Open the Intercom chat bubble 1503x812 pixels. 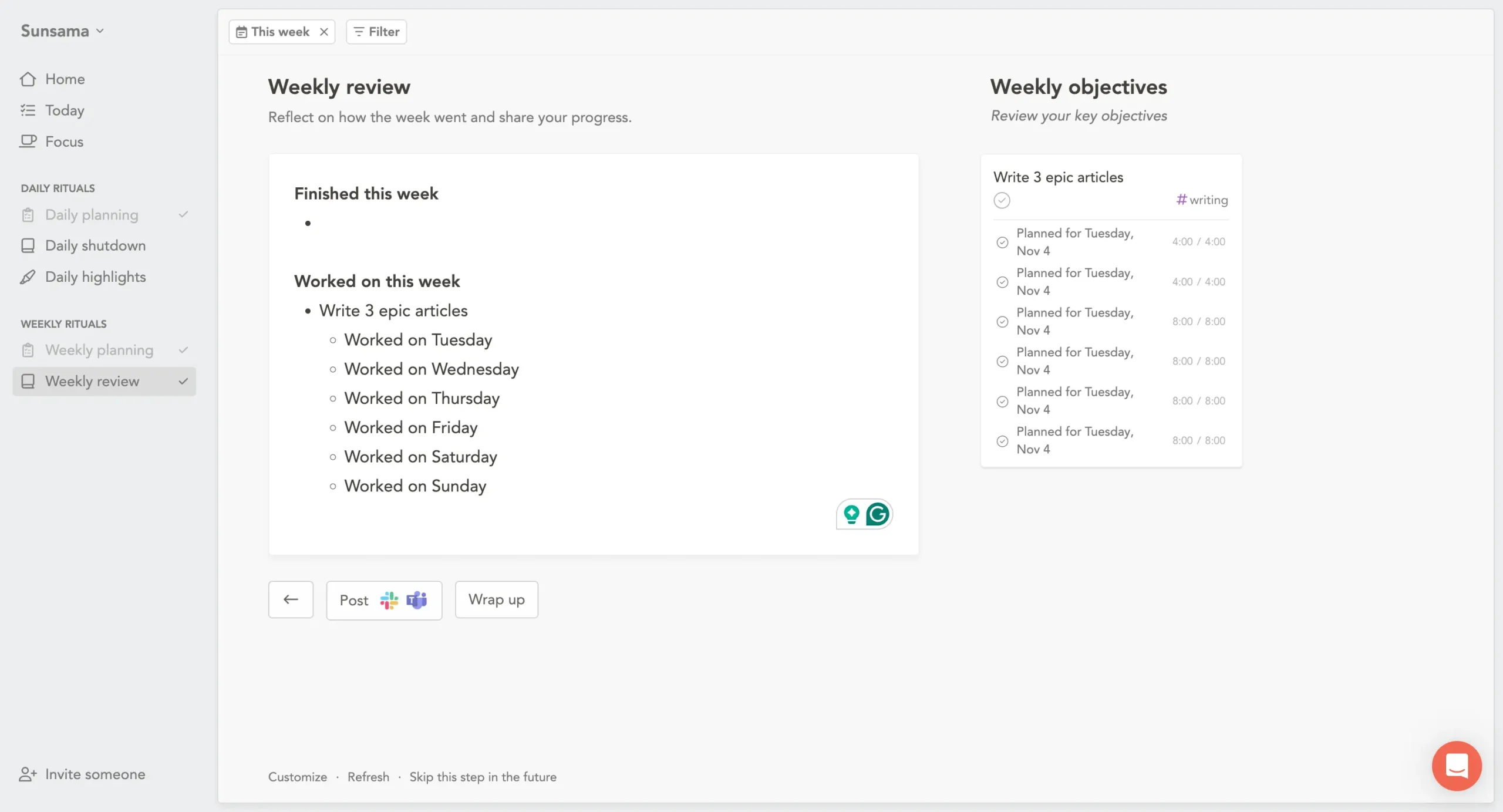pos(1457,766)
